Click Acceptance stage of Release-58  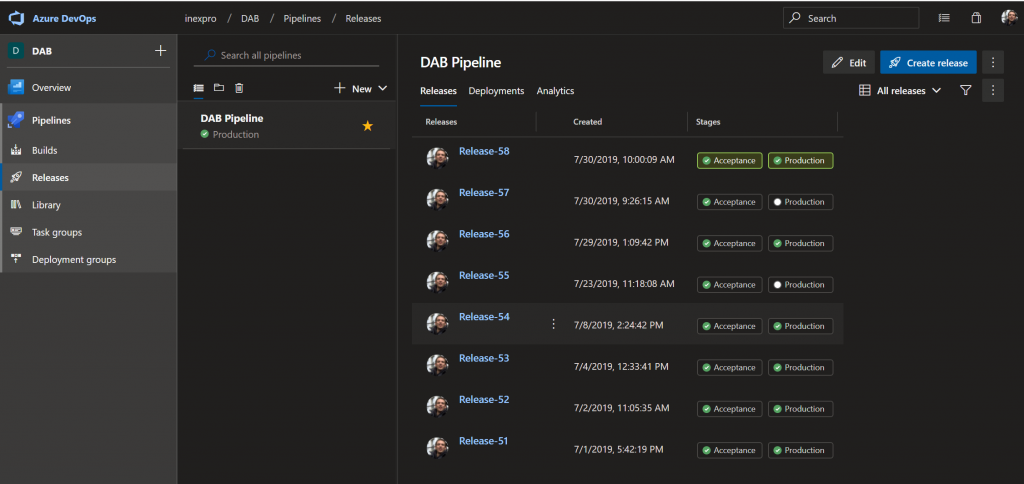click(729, 161)
